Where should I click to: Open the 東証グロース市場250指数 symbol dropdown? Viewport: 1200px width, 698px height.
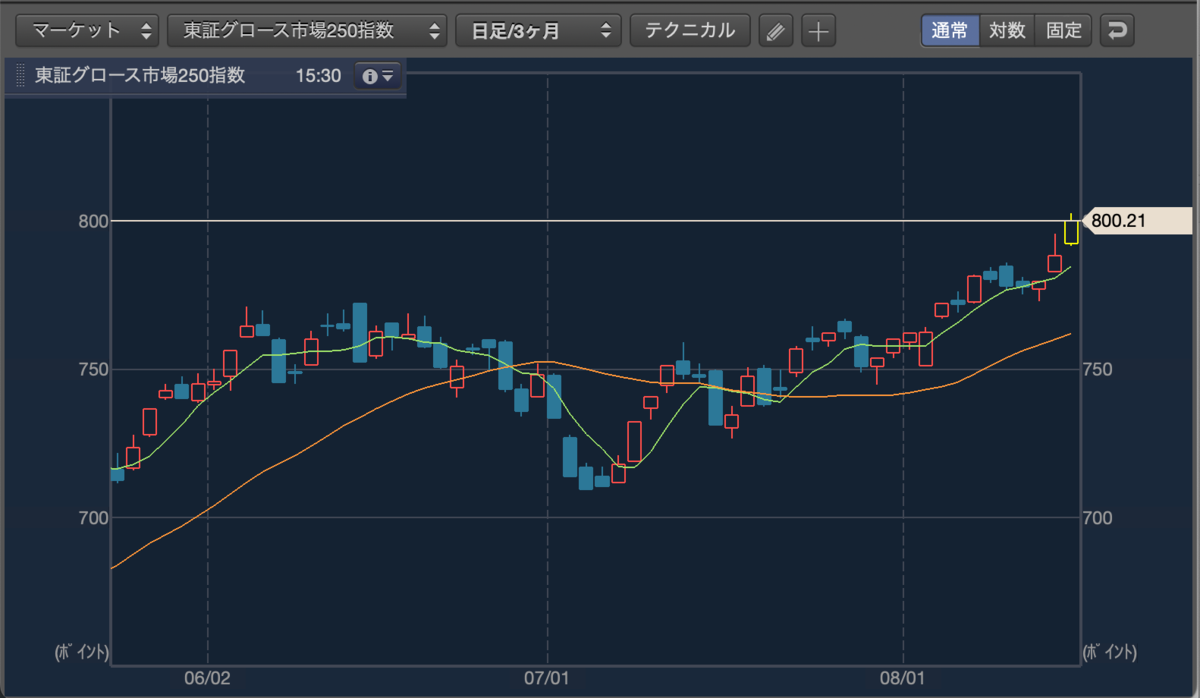click(x=307, y=30)
